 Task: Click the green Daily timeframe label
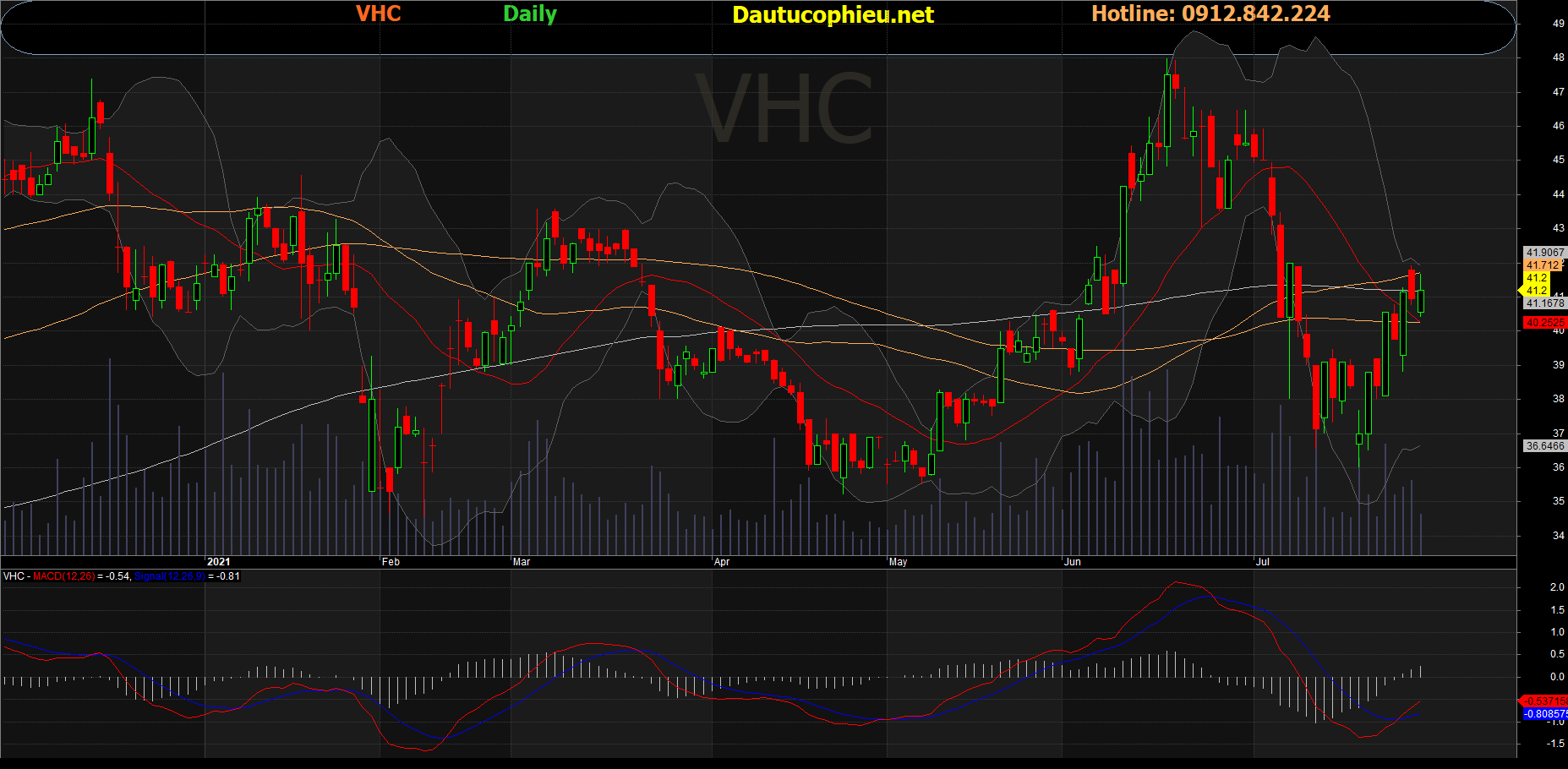(530, 14)
